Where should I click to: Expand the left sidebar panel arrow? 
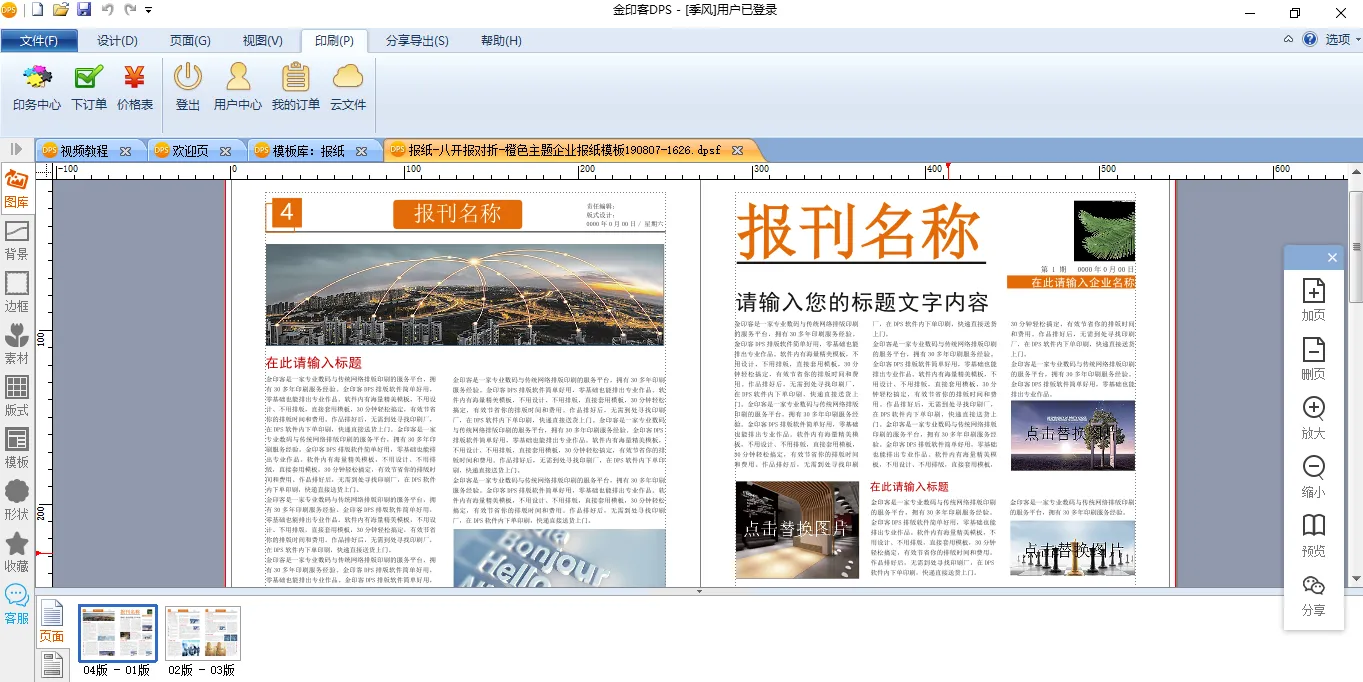16,149
